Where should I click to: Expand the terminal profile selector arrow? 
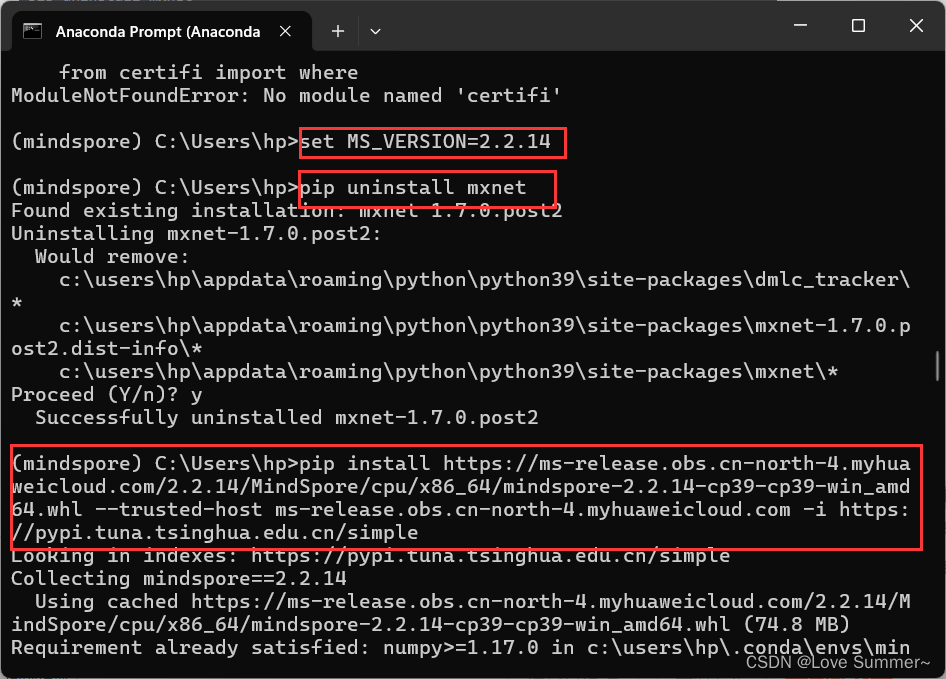pos(375,31)
